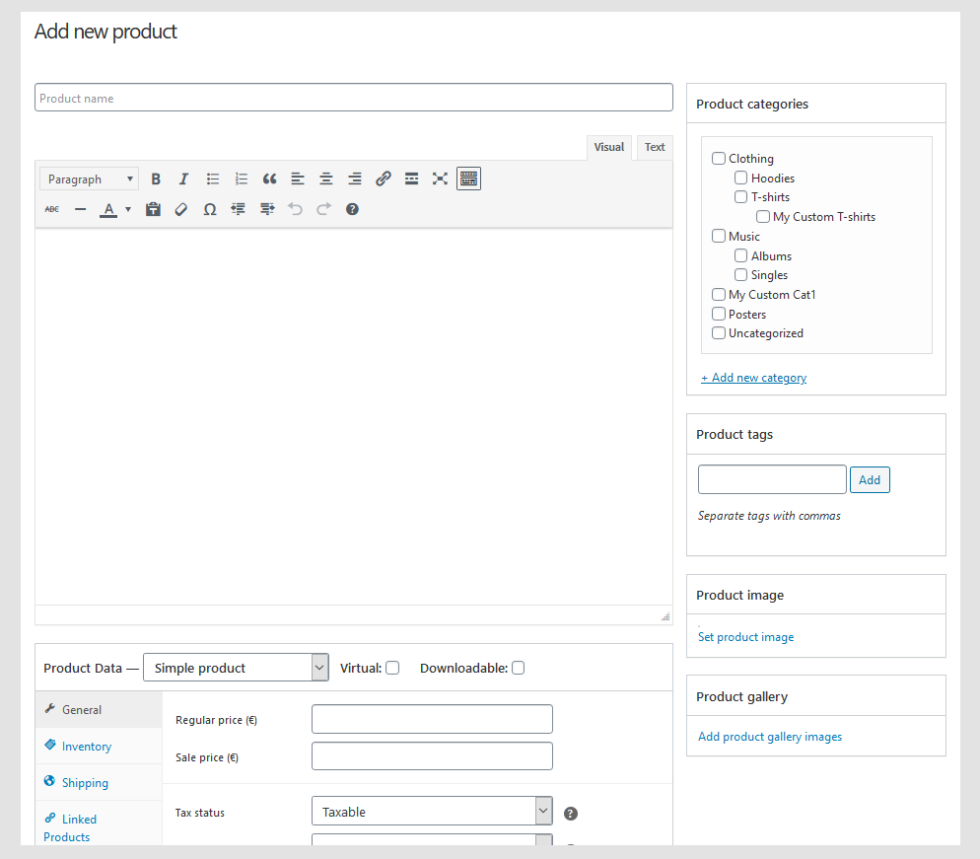
Task: Open the Paragraph format dropdown
Action: click(x=89, y=179)
